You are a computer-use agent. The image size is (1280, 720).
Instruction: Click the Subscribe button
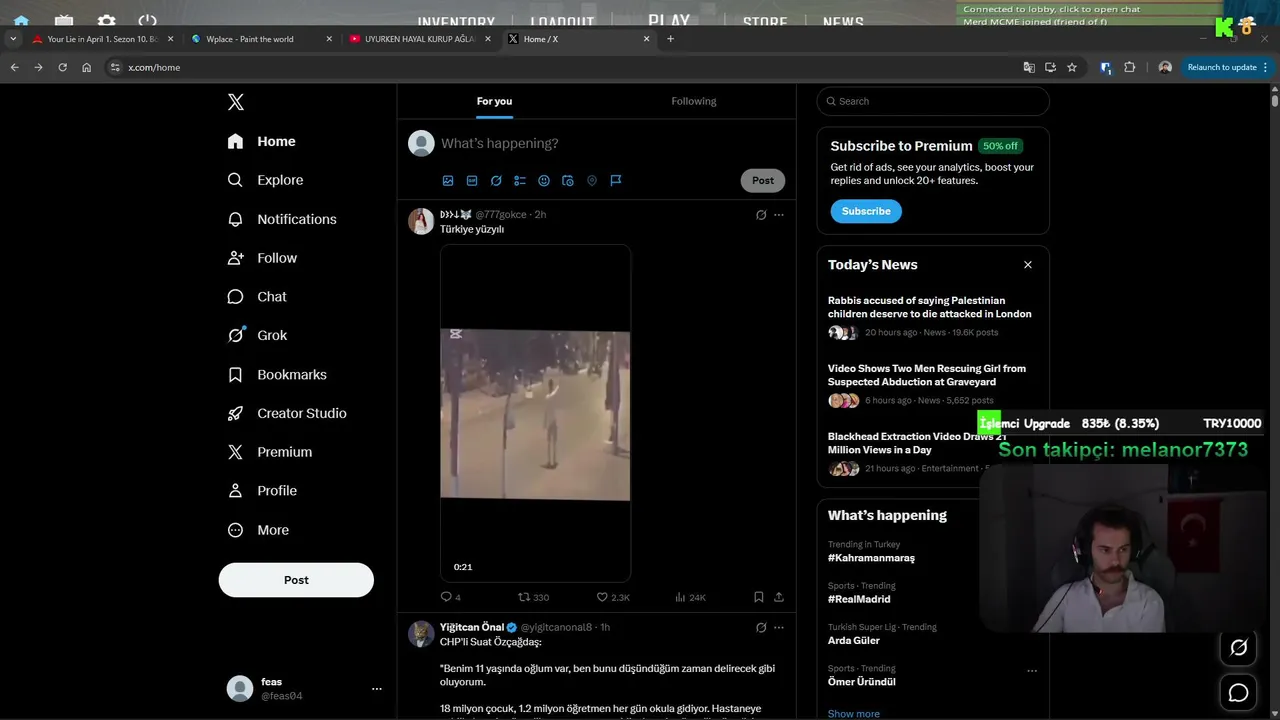(866, 211)
